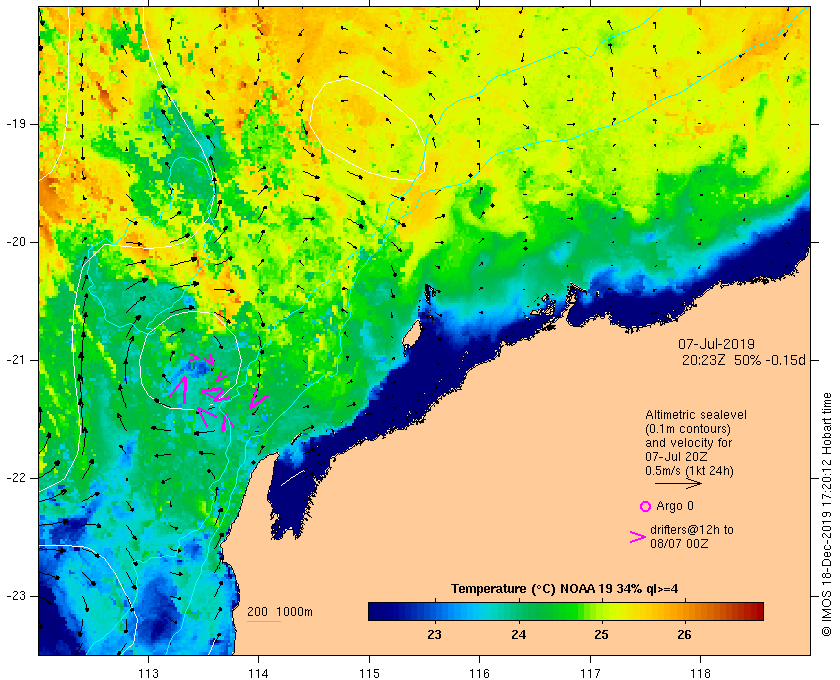Click the 'Argo 0' label
This screenshot has height=680, width=840.
674,506
